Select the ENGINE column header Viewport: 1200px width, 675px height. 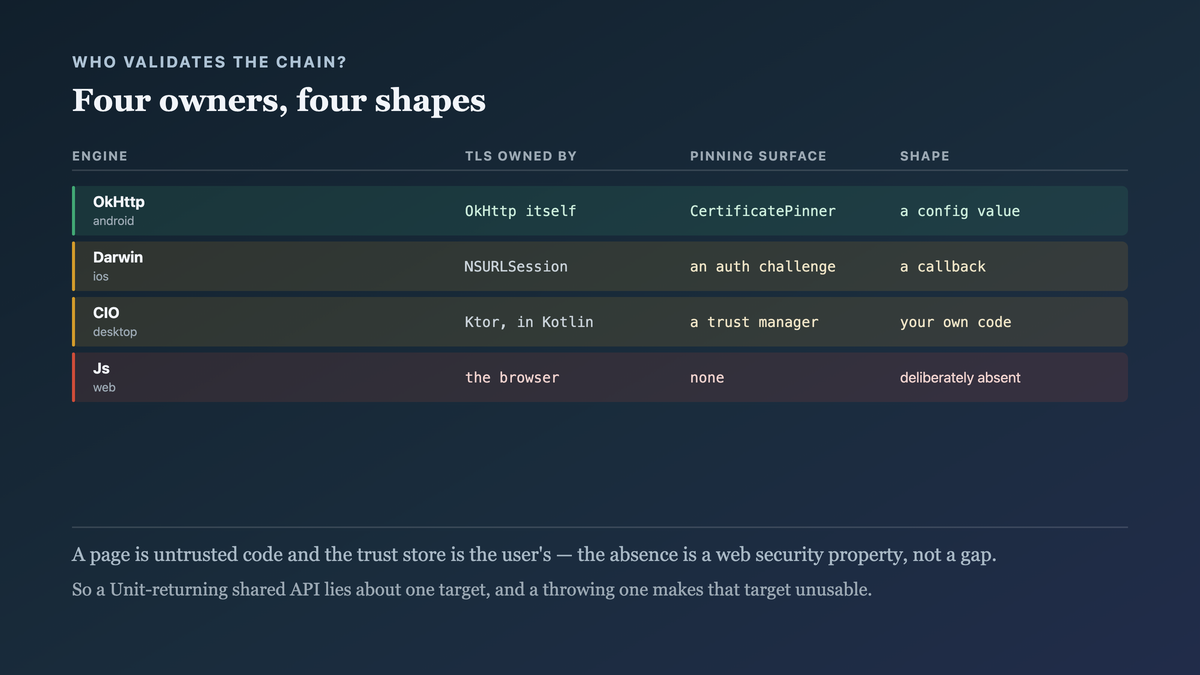[x=100, y=156]
